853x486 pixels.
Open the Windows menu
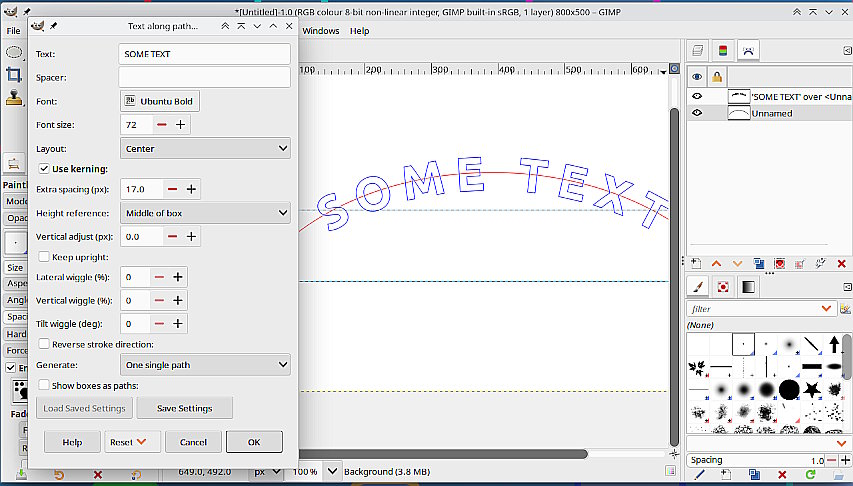320,31
